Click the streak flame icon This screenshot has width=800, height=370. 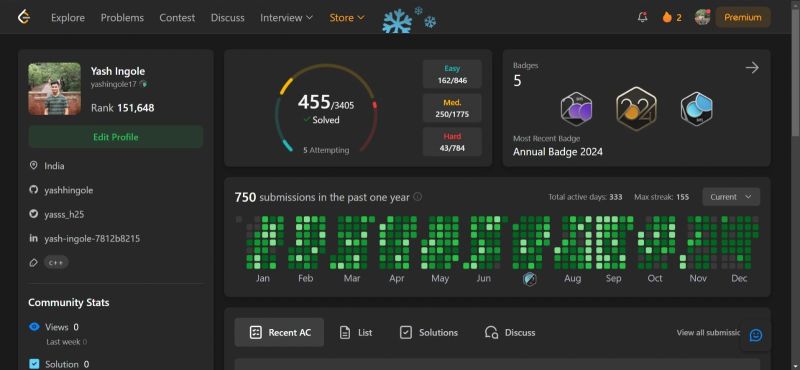click(x=667, y=17)
